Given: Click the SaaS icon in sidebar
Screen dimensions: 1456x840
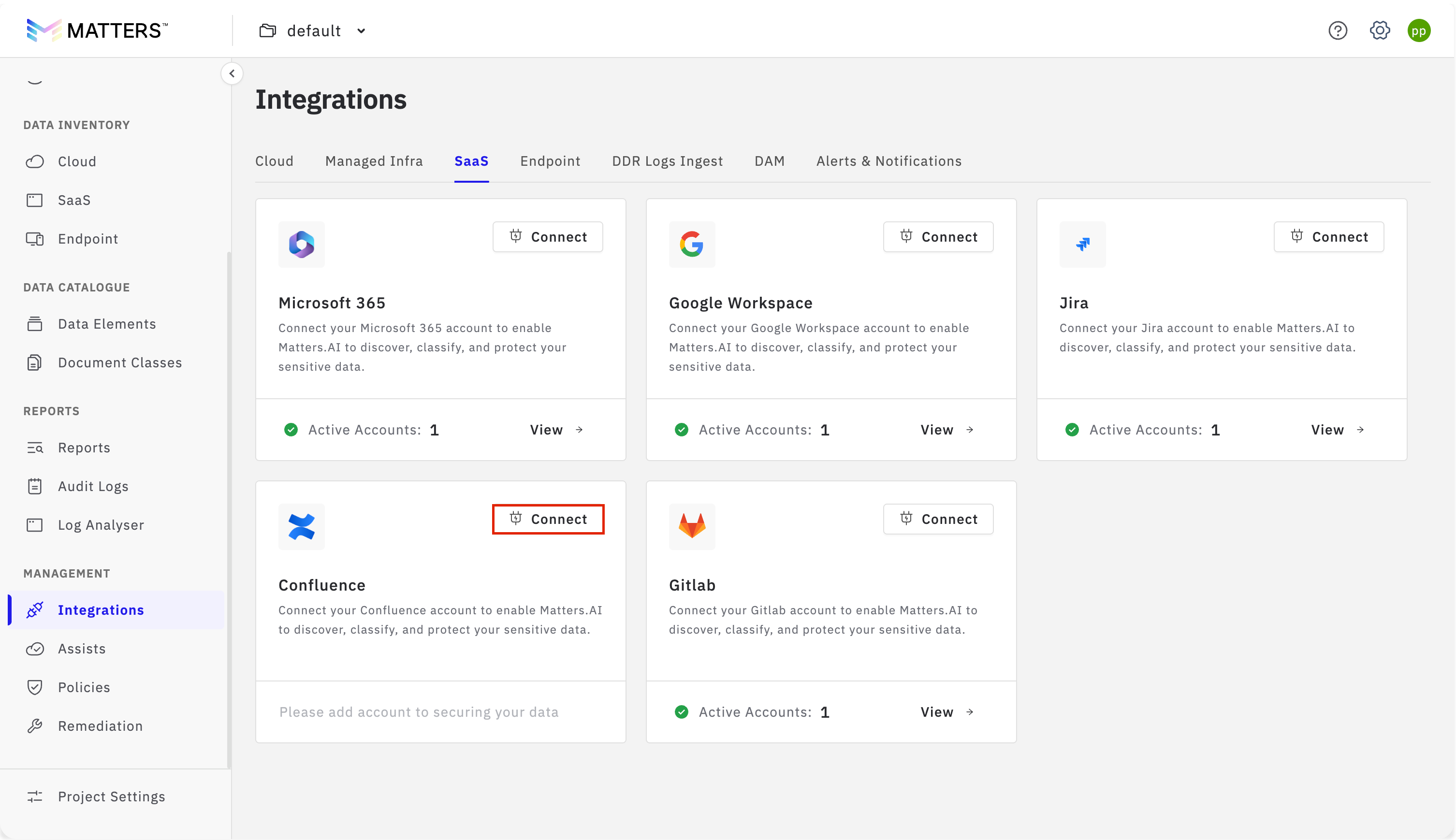Looking at the screenshot, I should tap(35, 200).
